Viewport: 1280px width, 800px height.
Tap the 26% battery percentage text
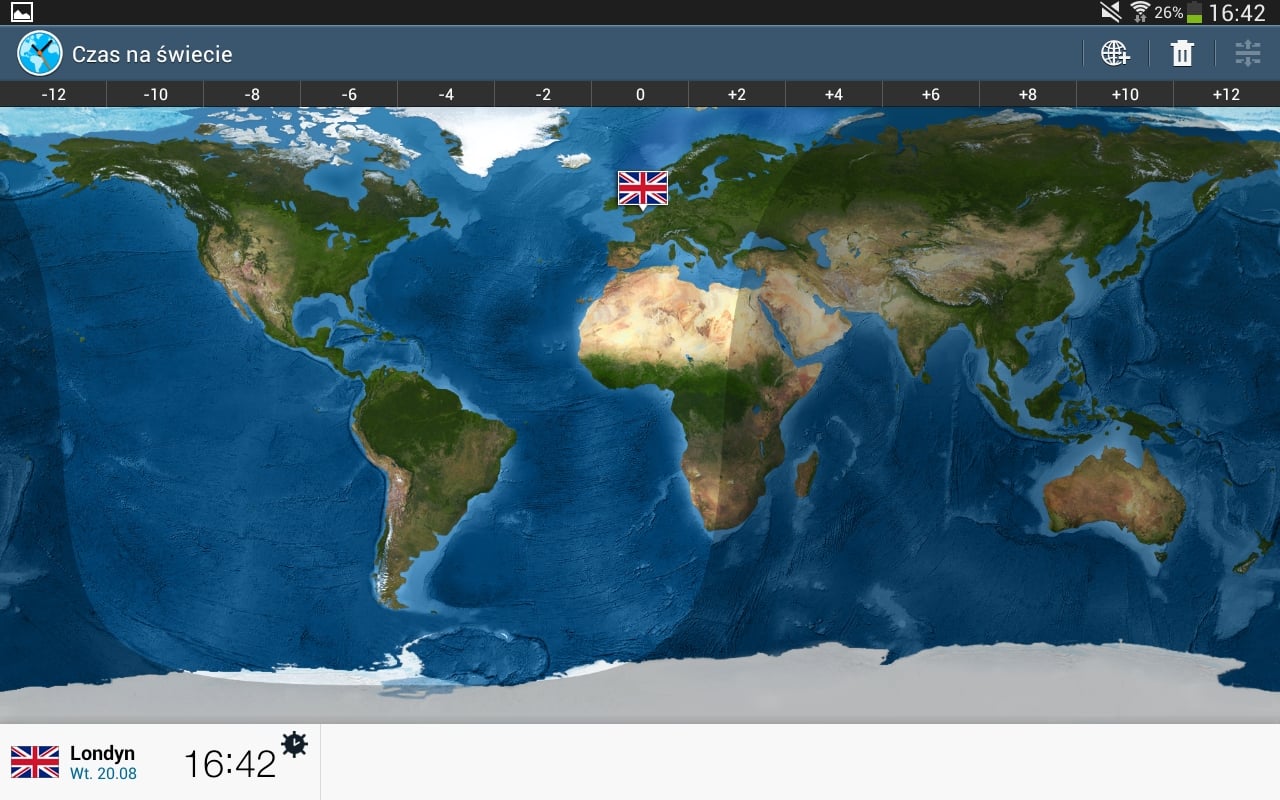point(1169,12)
